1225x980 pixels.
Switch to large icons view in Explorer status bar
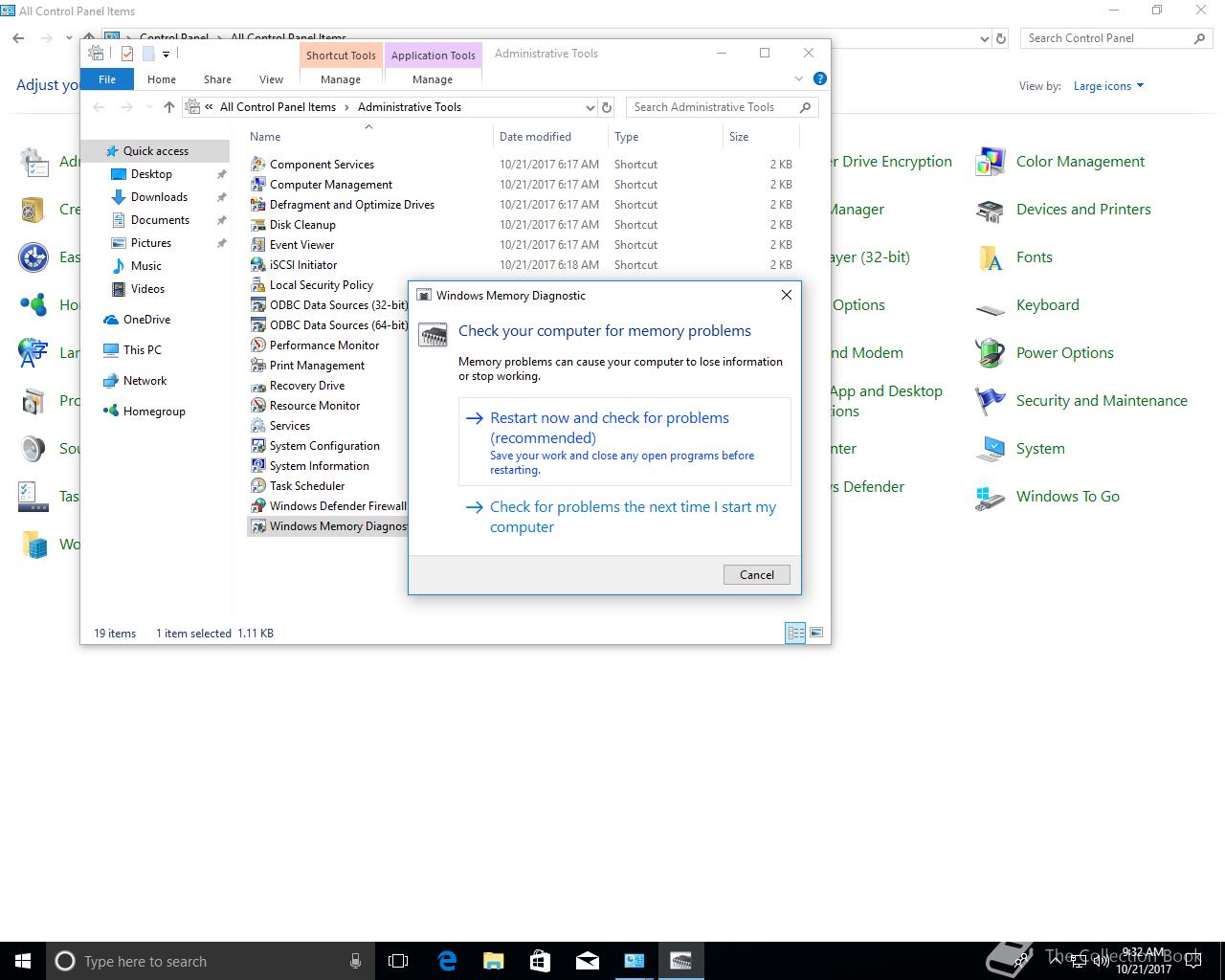(x=816, y=633)
